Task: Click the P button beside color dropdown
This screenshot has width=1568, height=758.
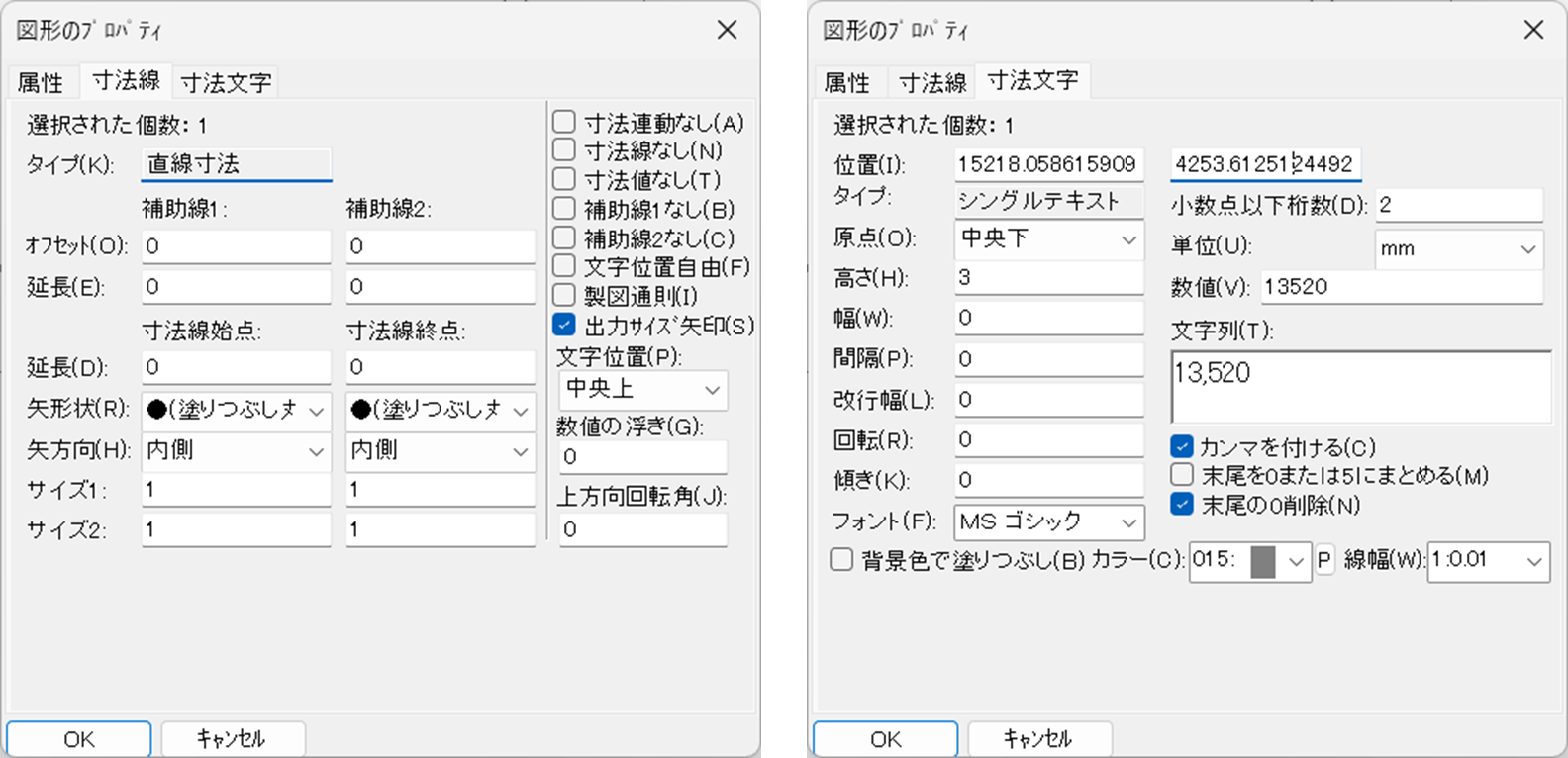Action: [x=1323, y=561]
